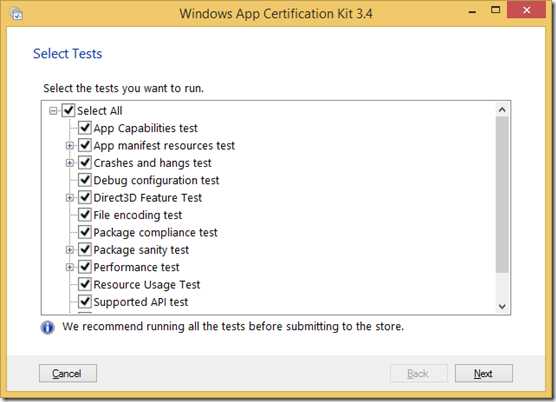
Task: Click the Cancel button
Action: (68, 373)
